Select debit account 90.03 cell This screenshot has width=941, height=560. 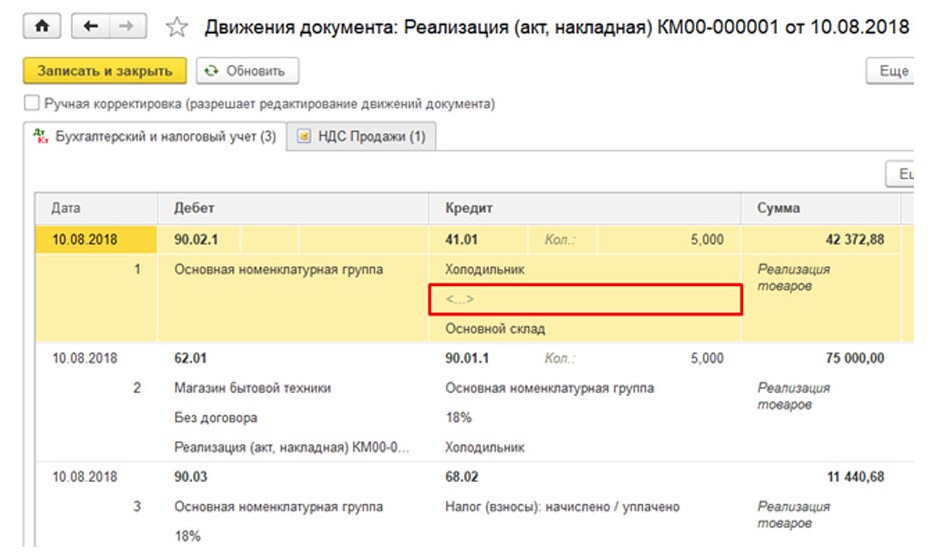190,477
